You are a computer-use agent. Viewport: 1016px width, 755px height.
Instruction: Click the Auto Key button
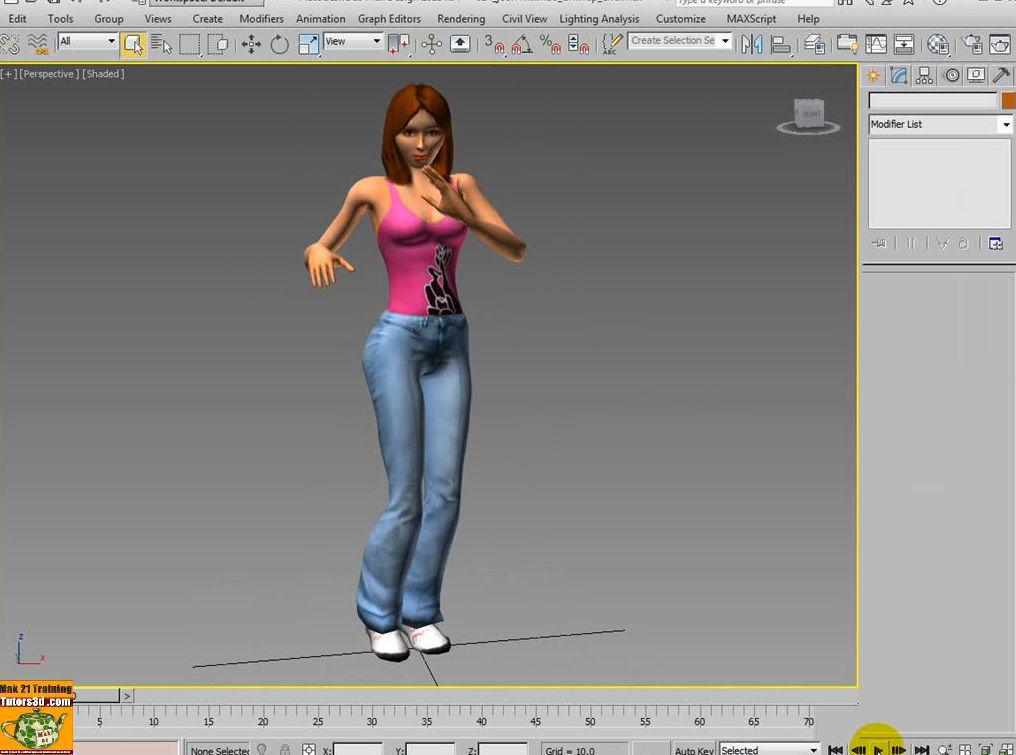pos(694,750)
